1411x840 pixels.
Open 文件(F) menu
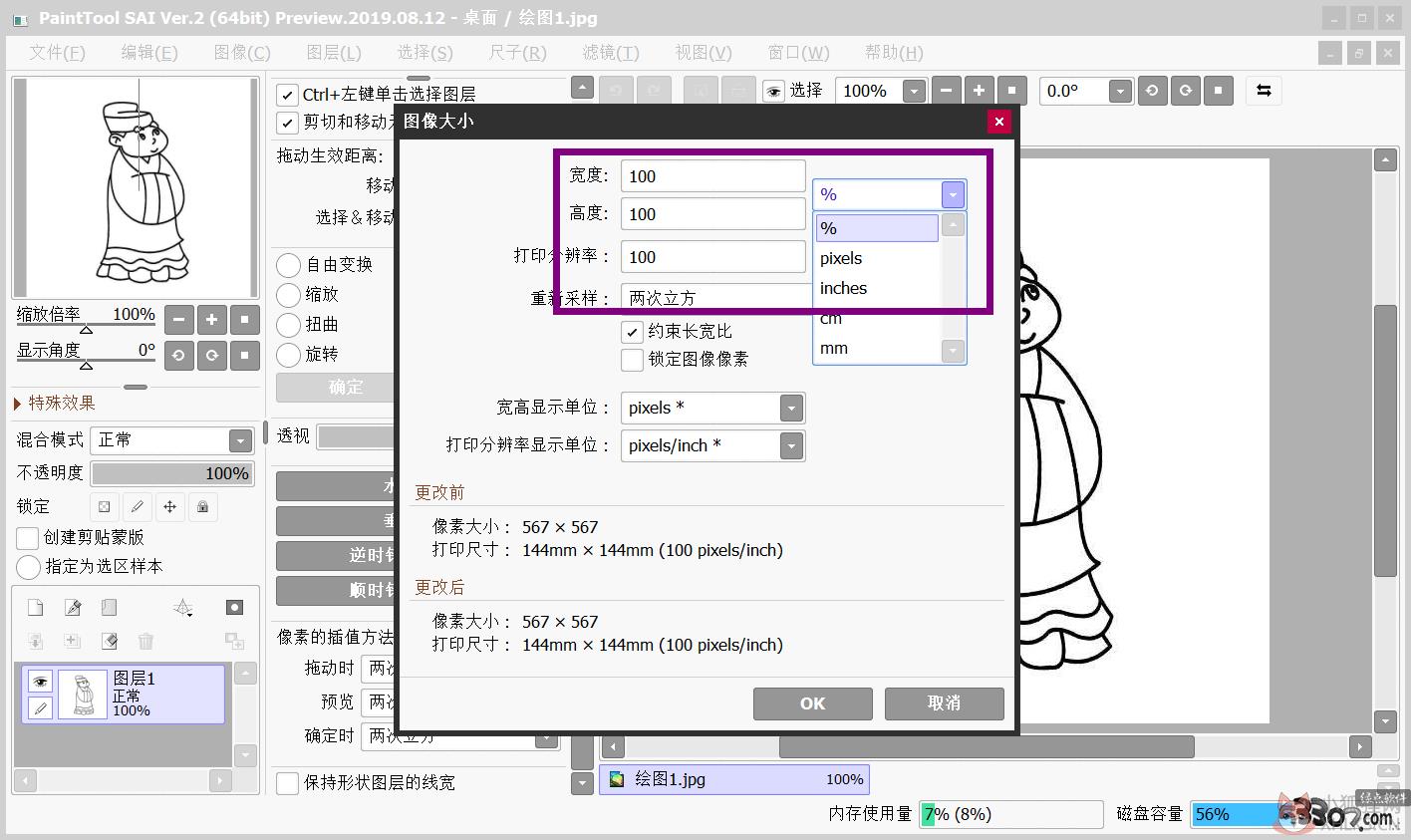point(57,53)
